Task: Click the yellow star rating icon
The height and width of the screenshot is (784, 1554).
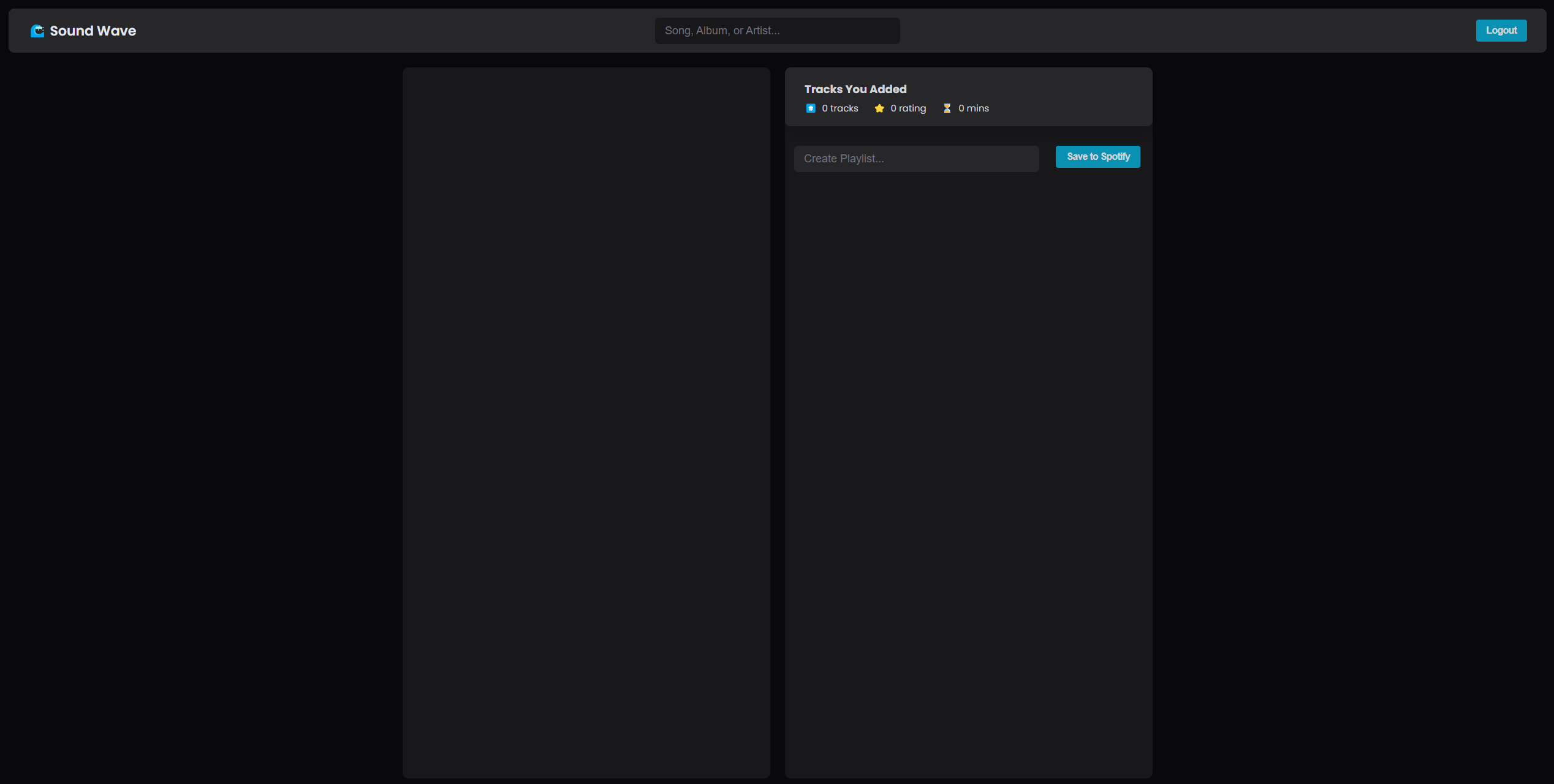Action: pyautogui.click(x=879, y=108)
